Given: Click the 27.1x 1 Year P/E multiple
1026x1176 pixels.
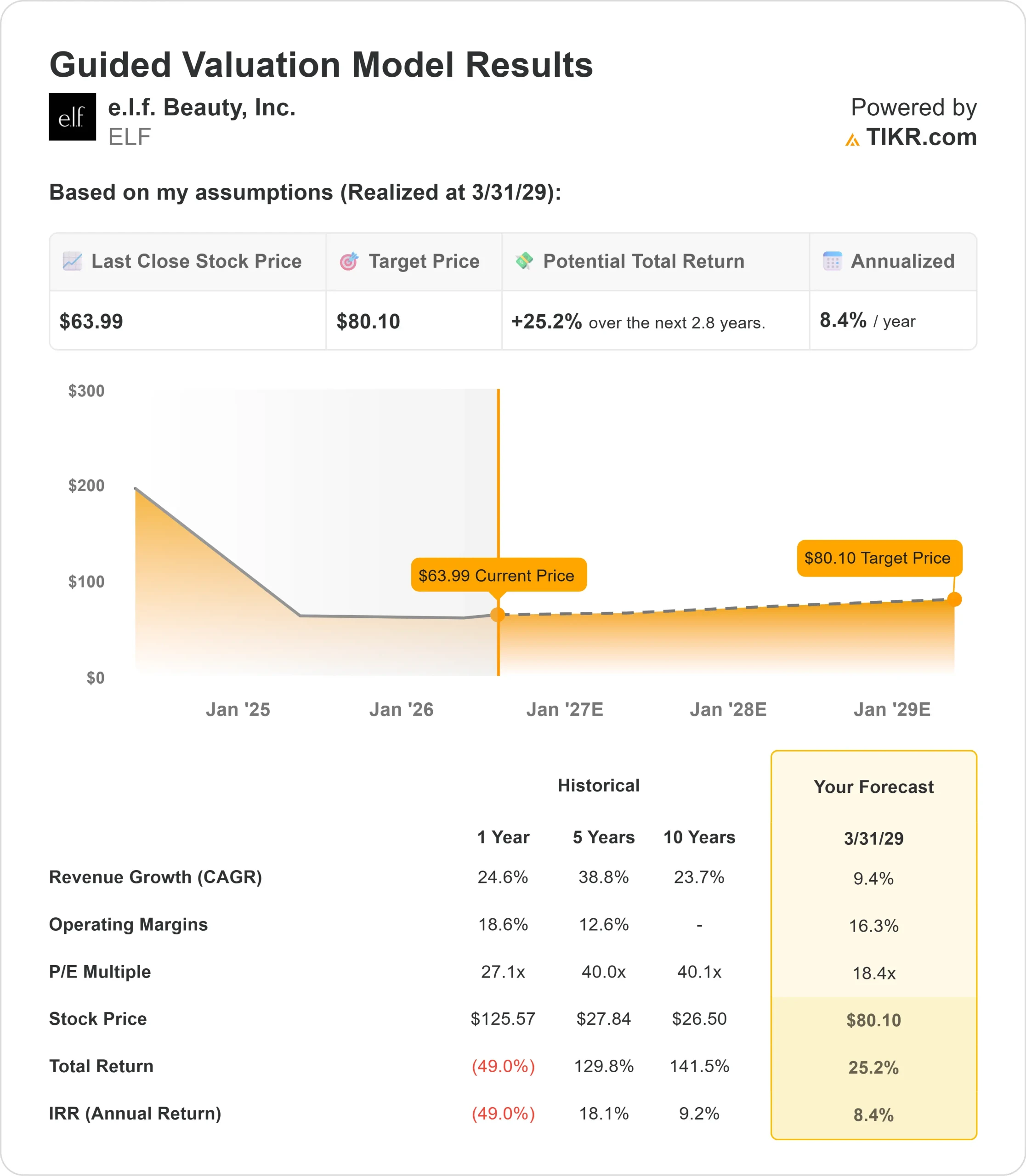Looking at the screenshot, I should pos(503,972).
